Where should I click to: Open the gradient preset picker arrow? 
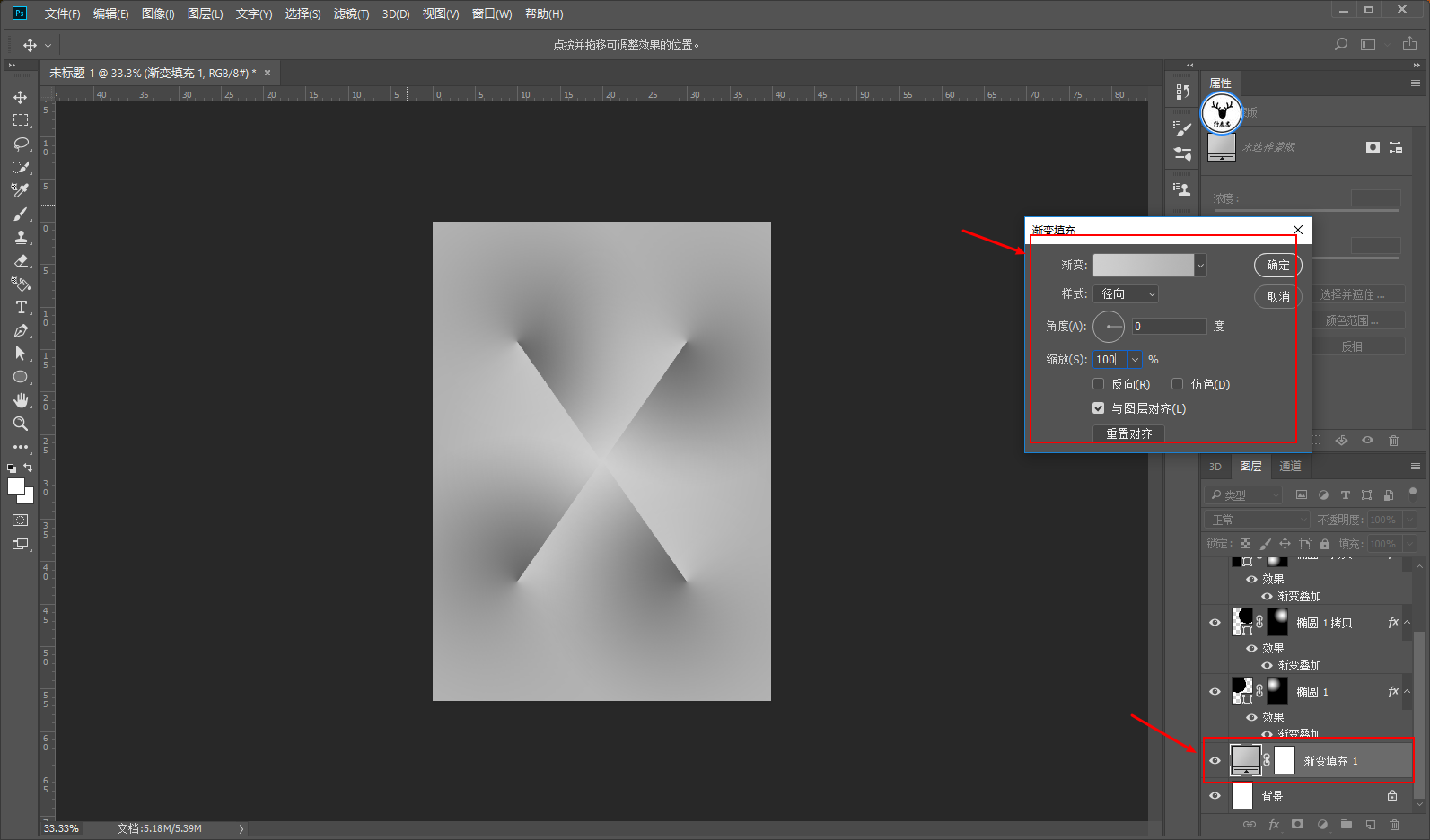(x=1200, y=265)
